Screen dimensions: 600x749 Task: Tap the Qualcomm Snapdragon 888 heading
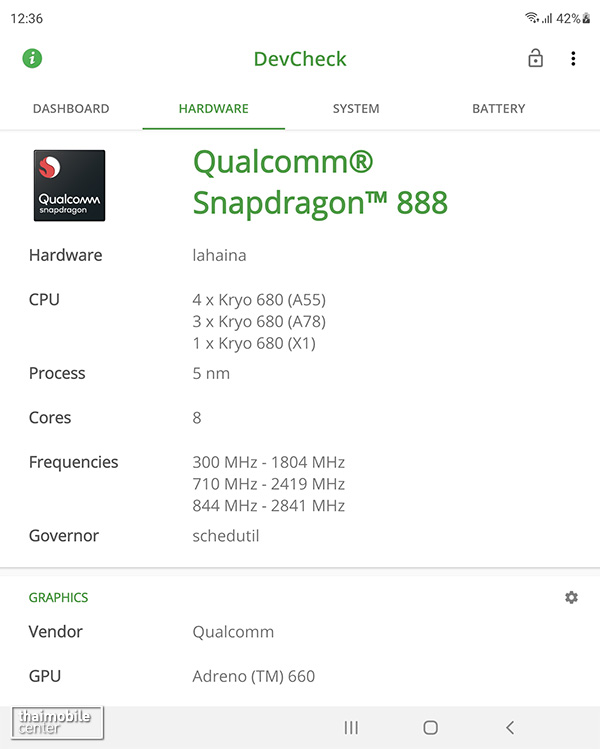tap(320, 182)
